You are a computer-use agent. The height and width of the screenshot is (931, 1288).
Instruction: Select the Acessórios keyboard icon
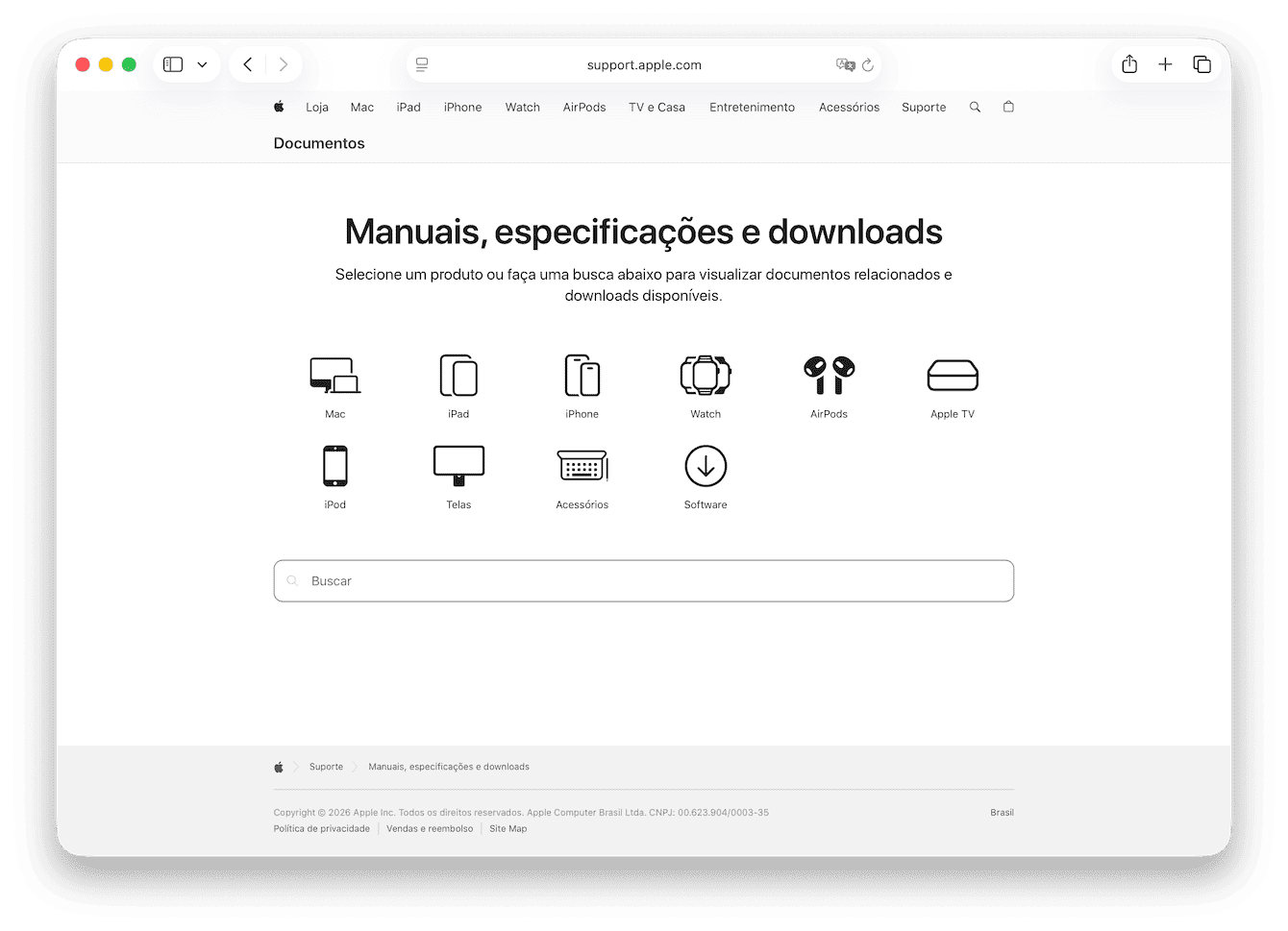click(x=582, y=466)
